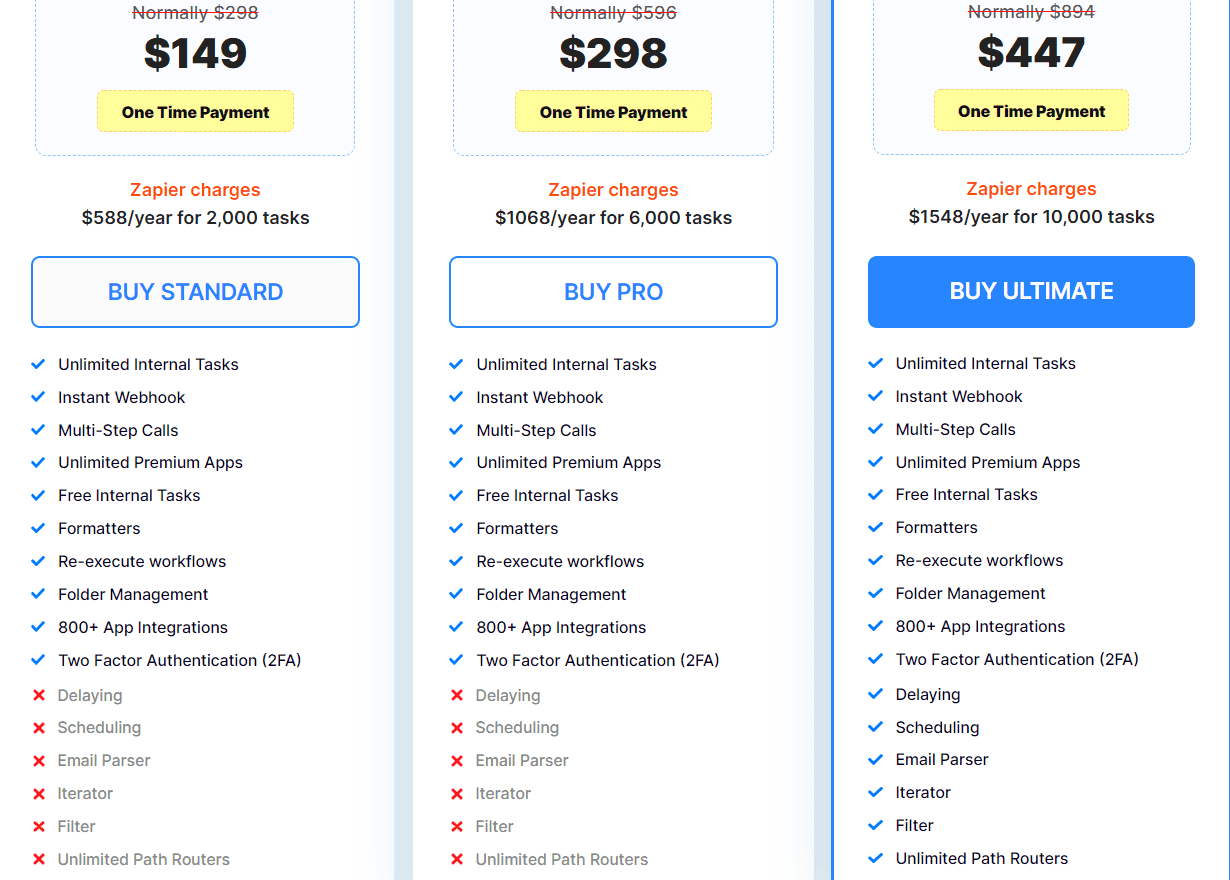Select the crossed-out Normally $596 price text

pos(613,13)
